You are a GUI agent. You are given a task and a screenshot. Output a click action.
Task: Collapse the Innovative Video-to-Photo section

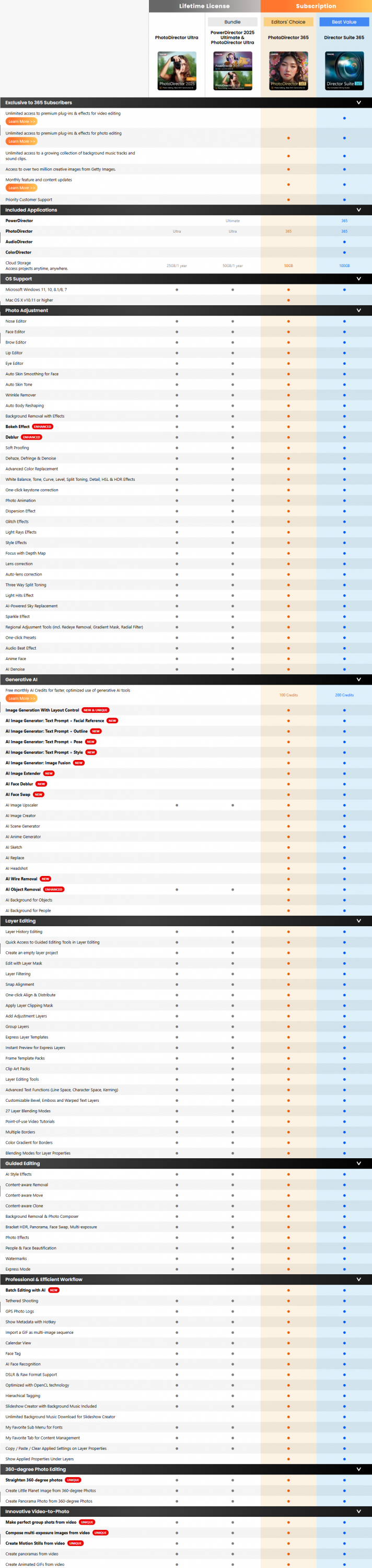pos(358,1512)
